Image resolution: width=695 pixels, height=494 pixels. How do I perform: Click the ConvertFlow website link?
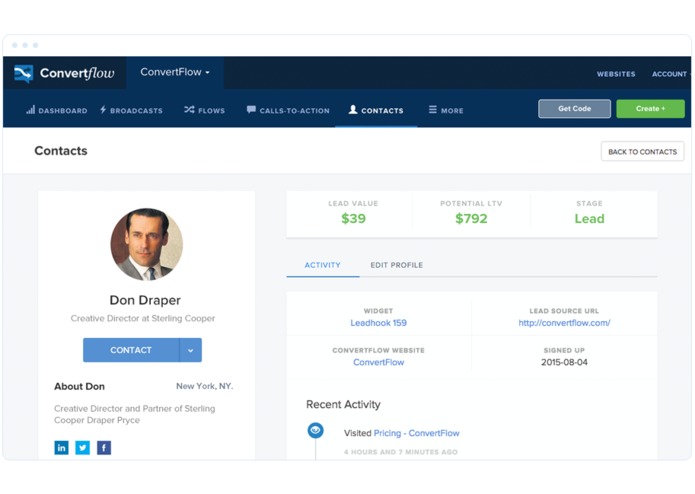coord(379,362)
